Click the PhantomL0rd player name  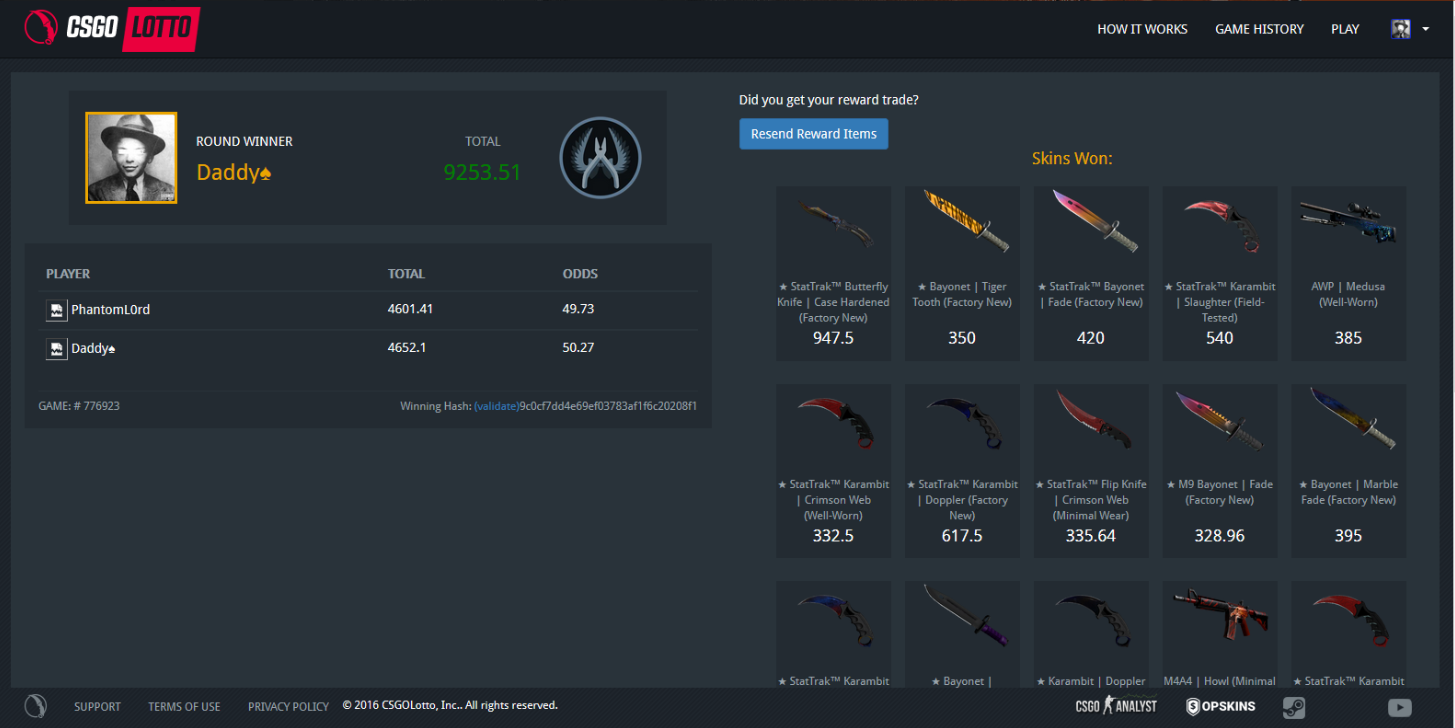tap(111, 310)
